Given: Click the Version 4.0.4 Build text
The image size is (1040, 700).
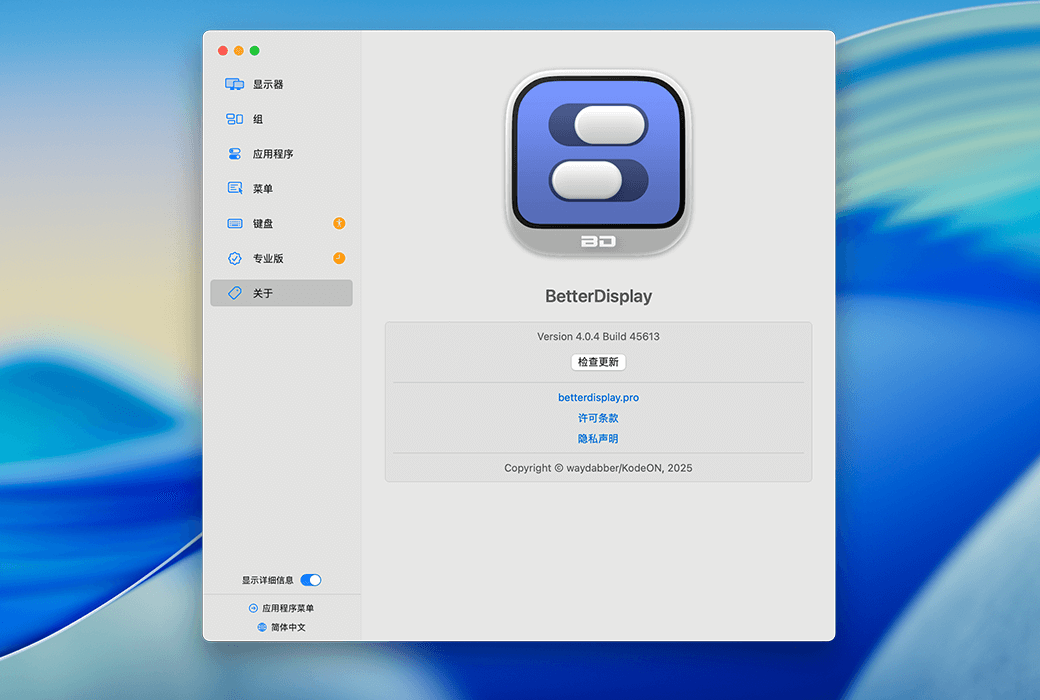Looking at the screenshot, I should 598,336.
